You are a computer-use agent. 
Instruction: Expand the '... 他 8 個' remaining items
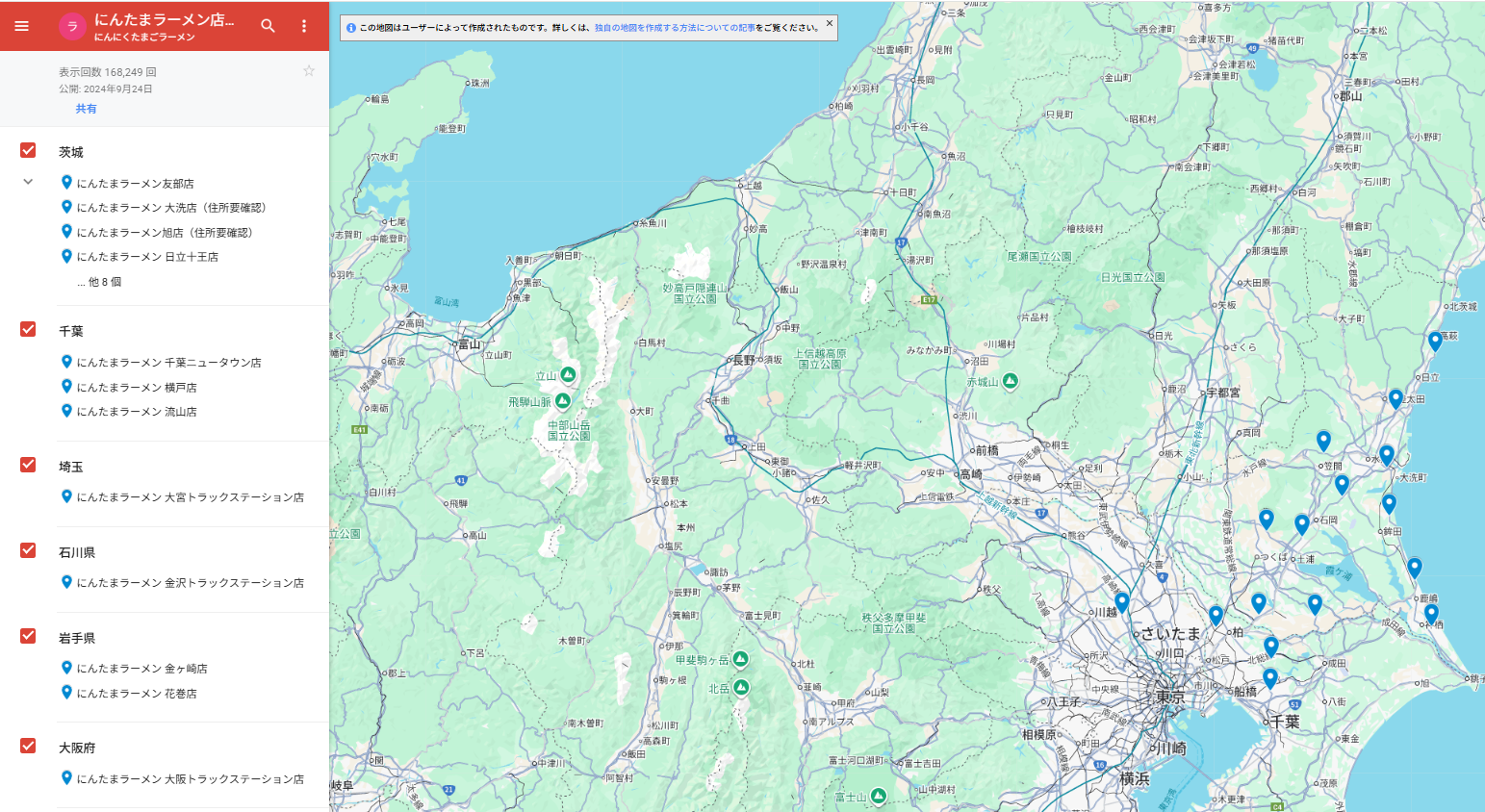coord(99,282)
